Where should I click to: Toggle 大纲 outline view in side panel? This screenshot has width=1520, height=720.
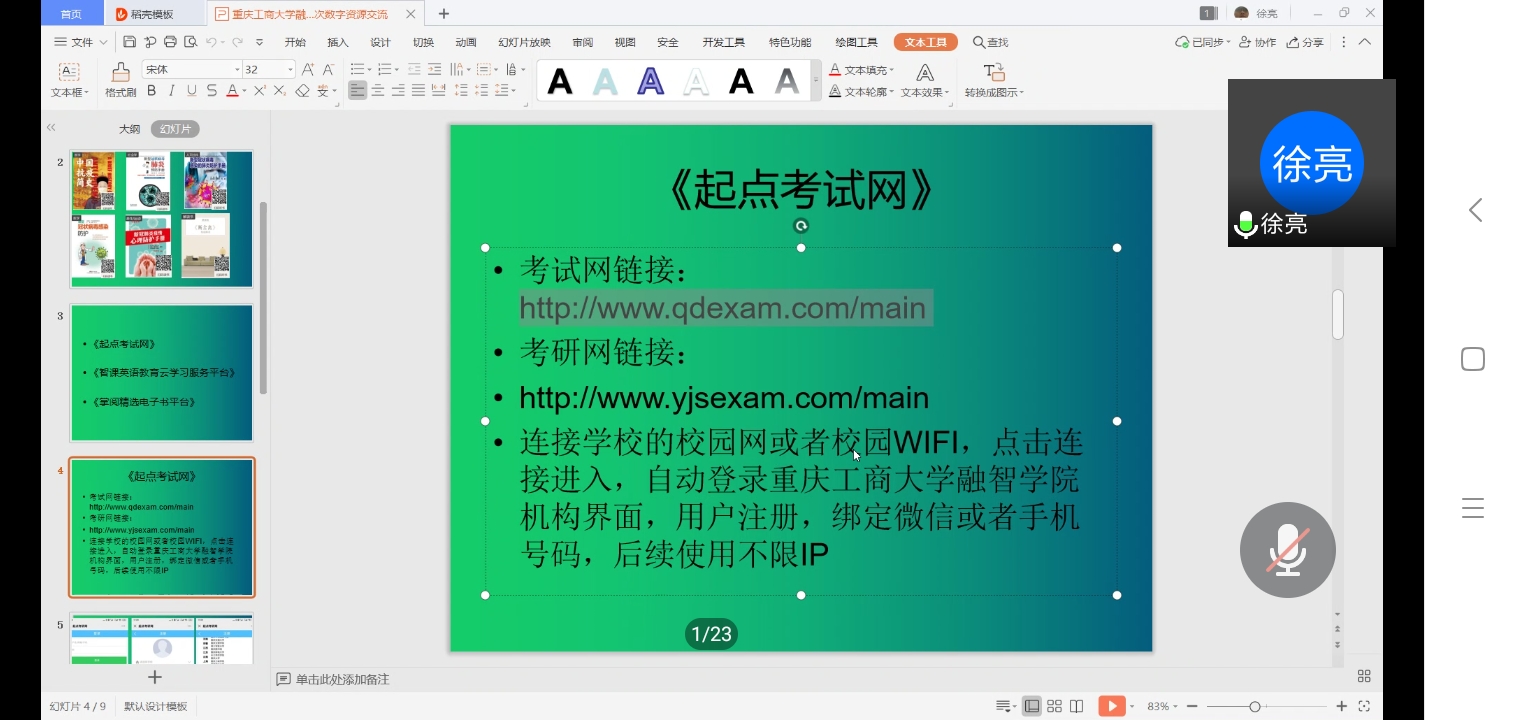(x=130, y=129)
